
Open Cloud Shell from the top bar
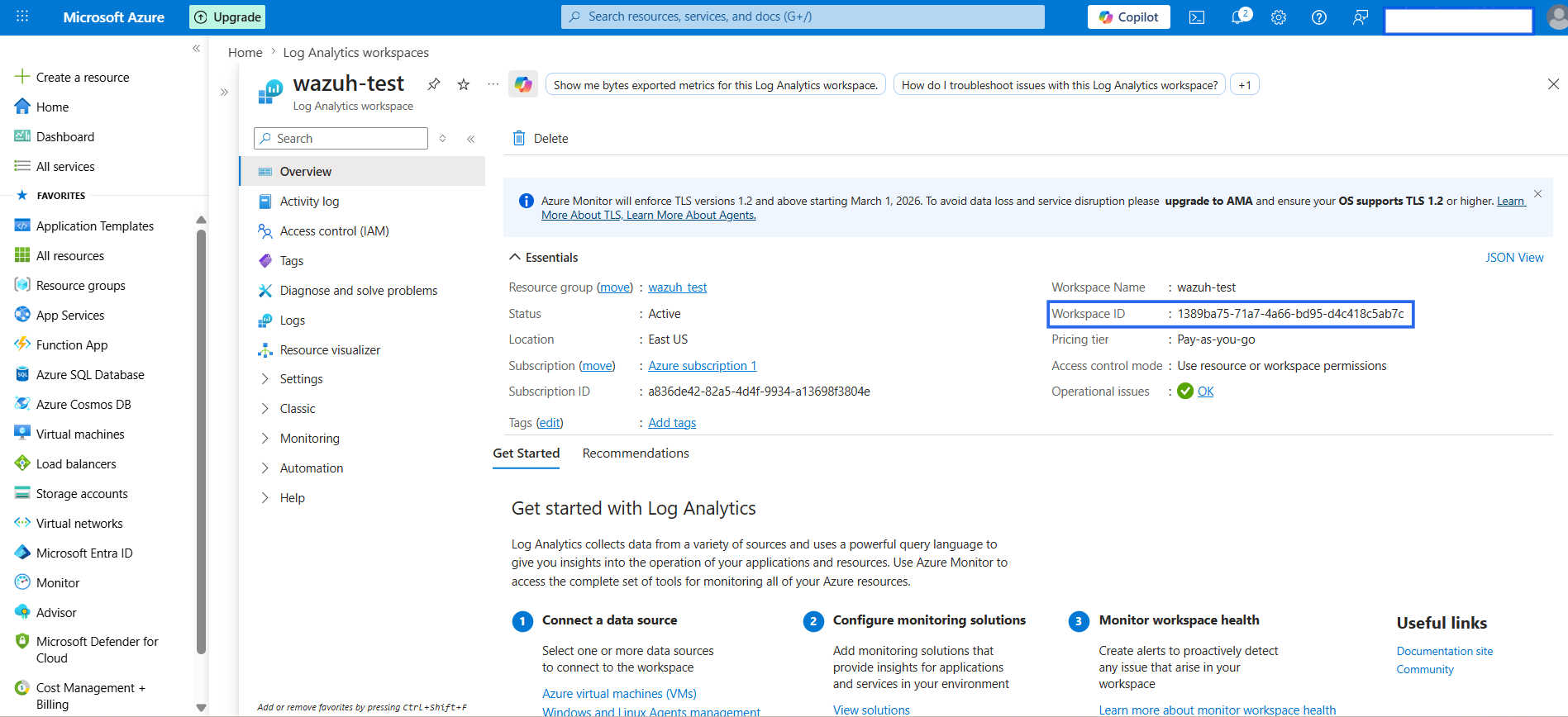click(1196, 17)
